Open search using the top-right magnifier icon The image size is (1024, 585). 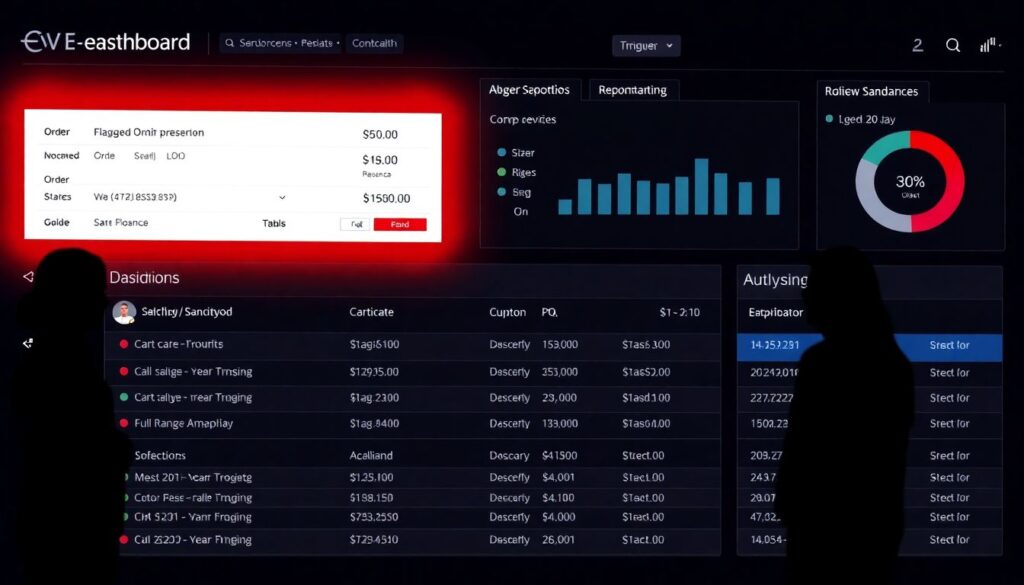pyautogui.click(x=953, y=45)
